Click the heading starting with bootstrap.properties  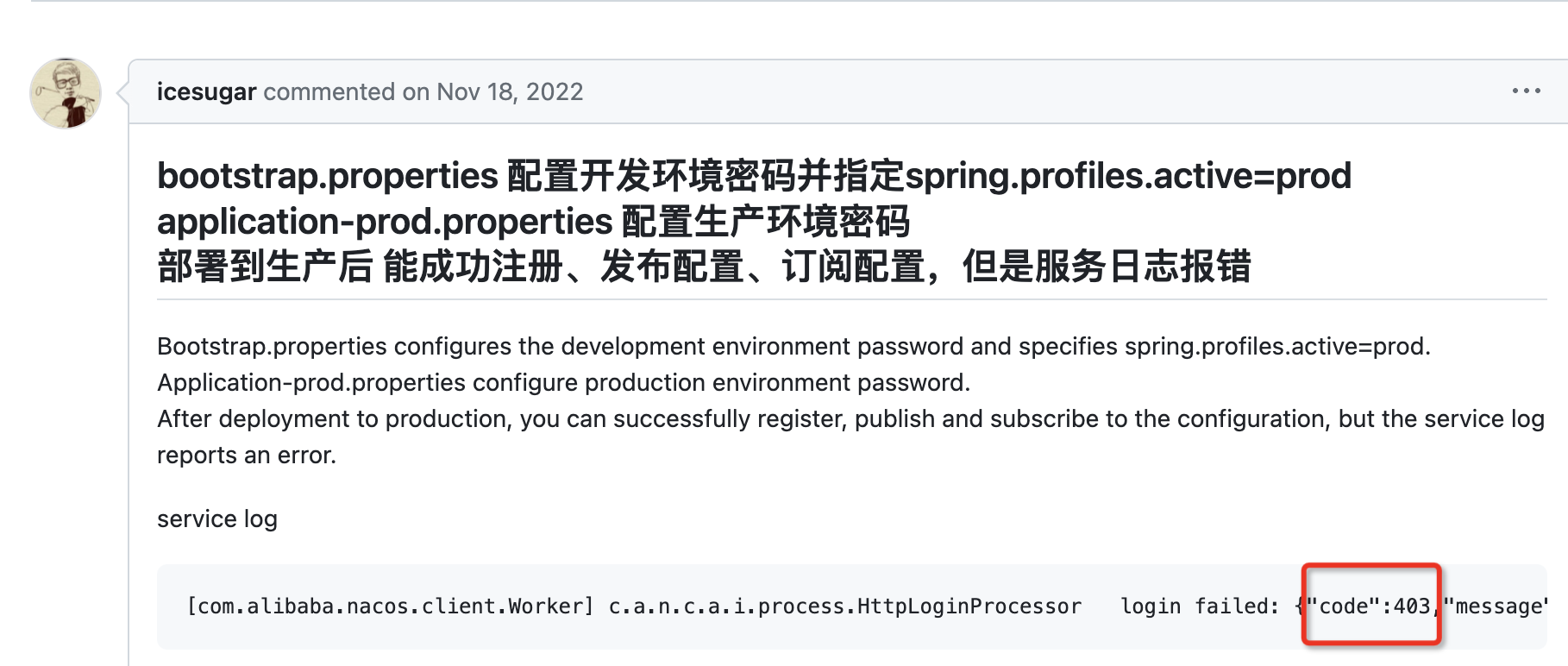tap(328, 176)
